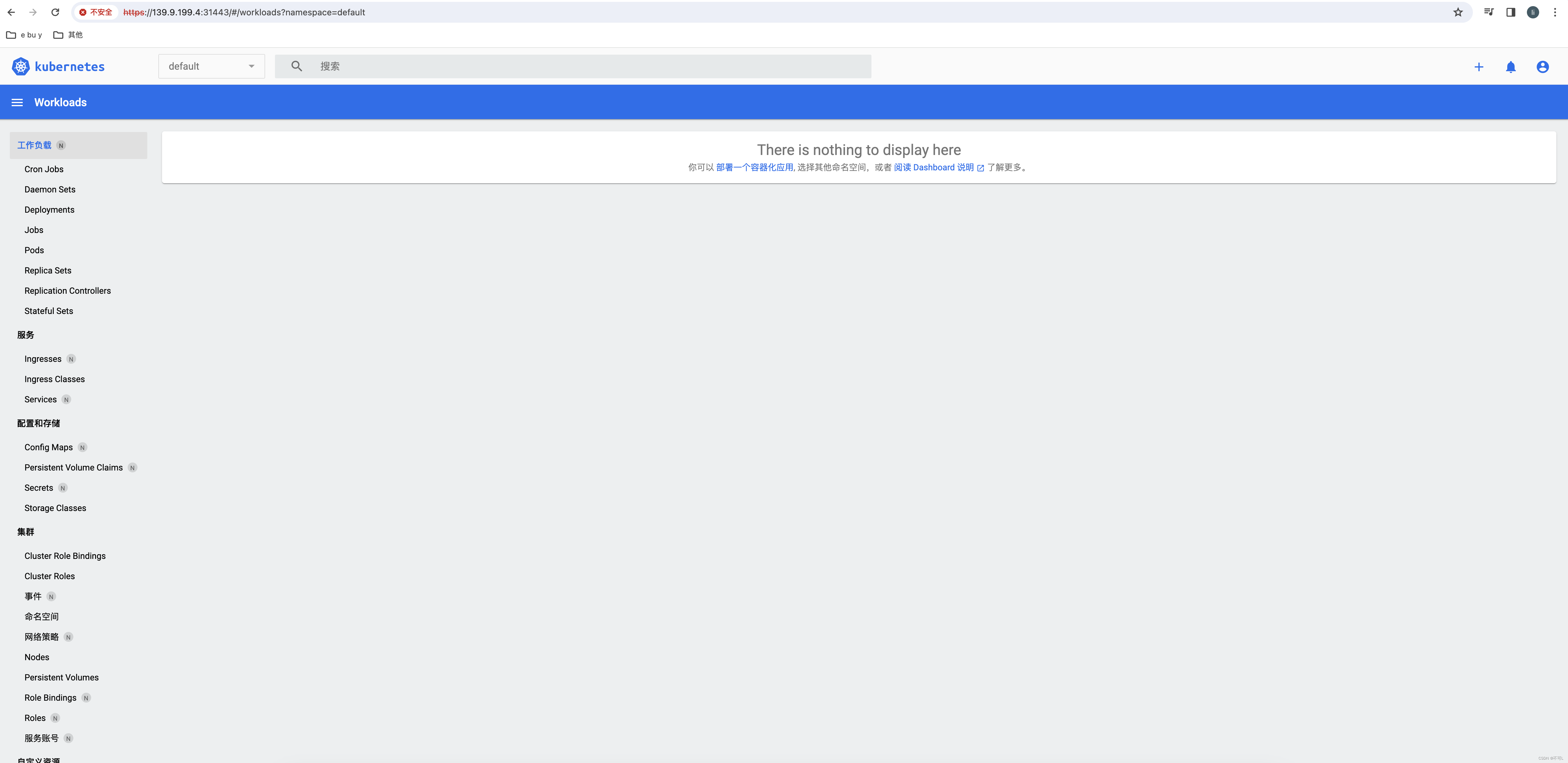The image size is (1568, 763).
Task: Go to Roles in the sidebar
Action: pos(35,718)
